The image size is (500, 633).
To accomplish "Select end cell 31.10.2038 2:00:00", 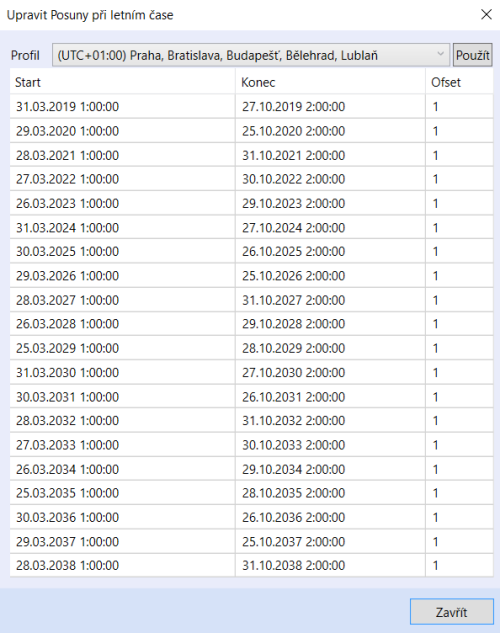I will point(330,565).
